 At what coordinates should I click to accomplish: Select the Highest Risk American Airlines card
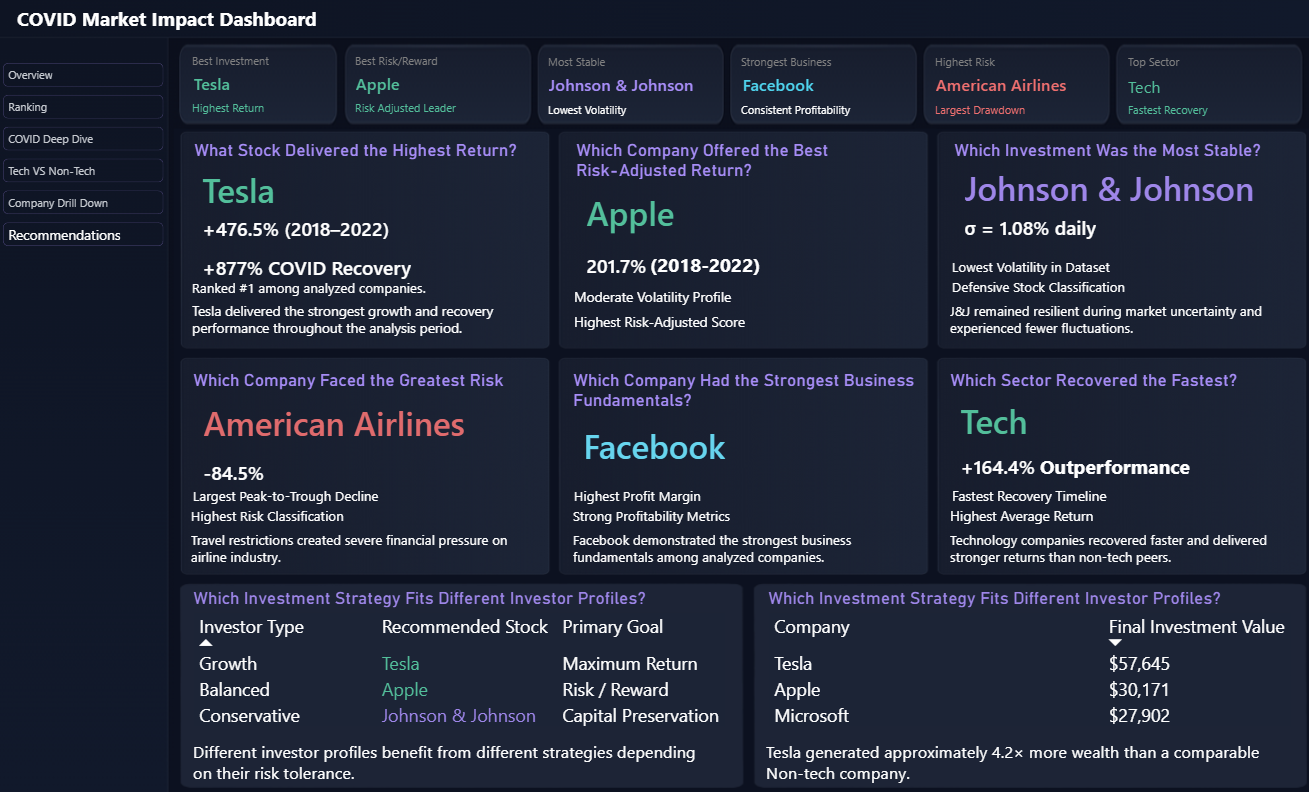tap(1015, 85)
